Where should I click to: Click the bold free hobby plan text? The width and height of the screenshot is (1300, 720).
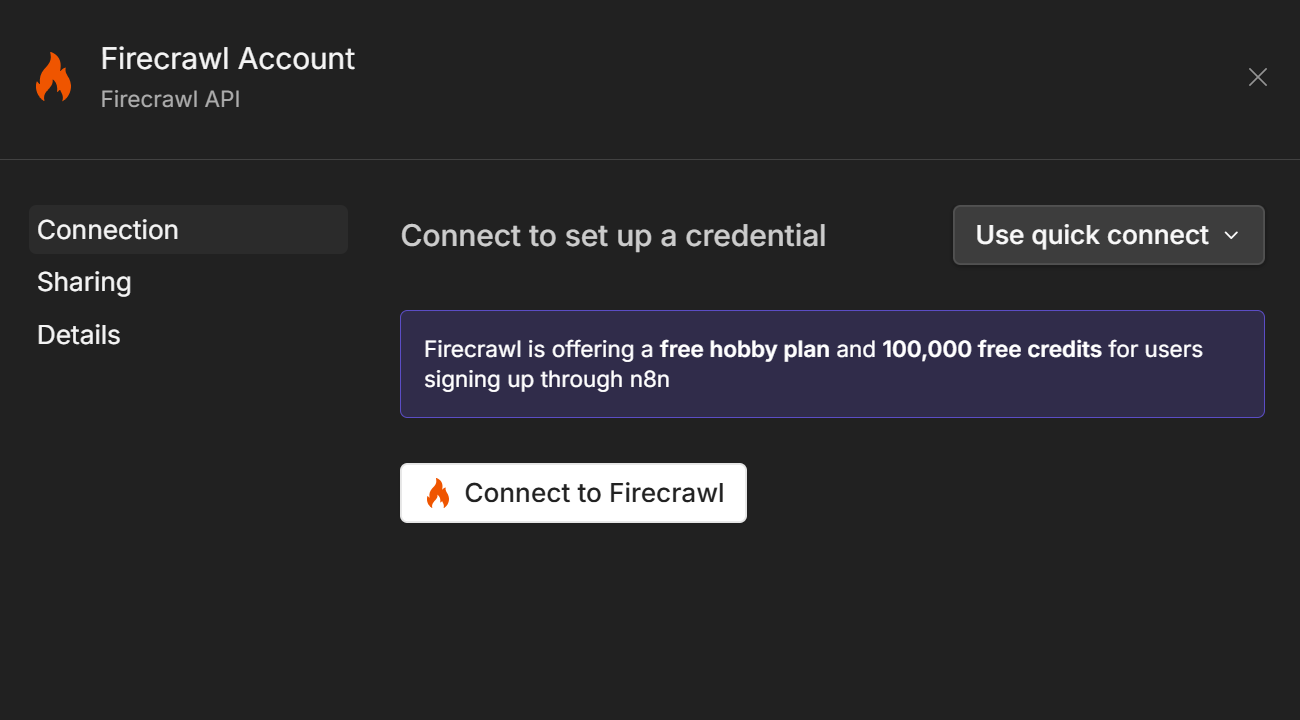tap(744, 350)
